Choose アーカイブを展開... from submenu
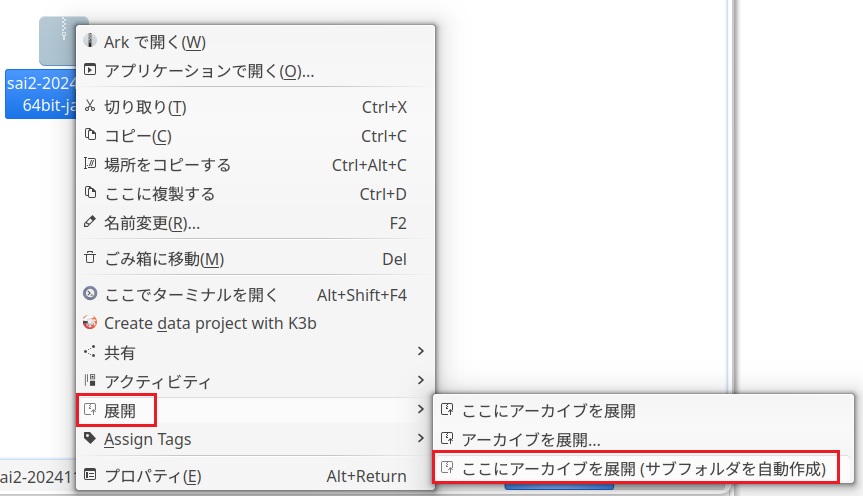Image resolution: width=863 pixels, height=496 pixels. click(531, 439)
